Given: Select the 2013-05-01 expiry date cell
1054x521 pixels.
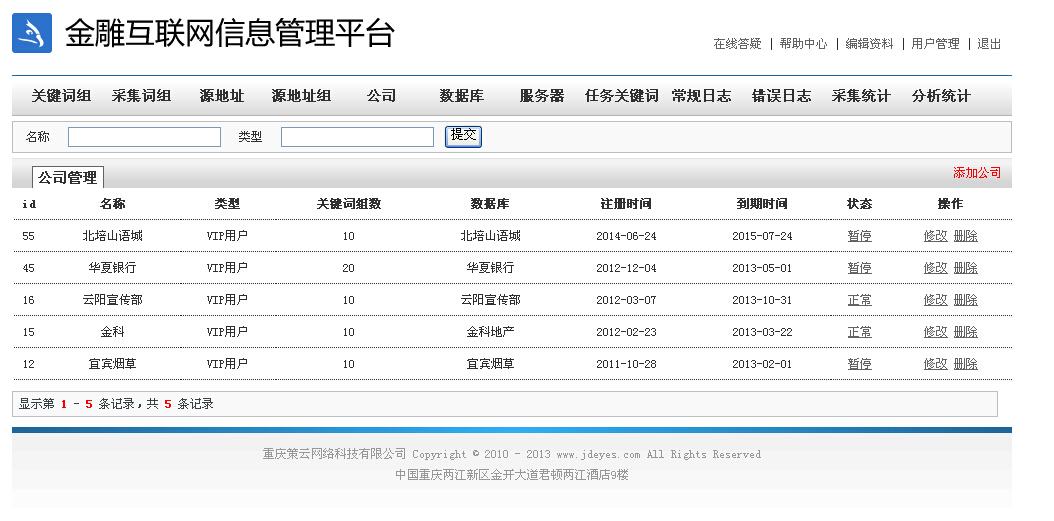Looking at the screenshot, I should pyautogui.click(x=762, y=268).
